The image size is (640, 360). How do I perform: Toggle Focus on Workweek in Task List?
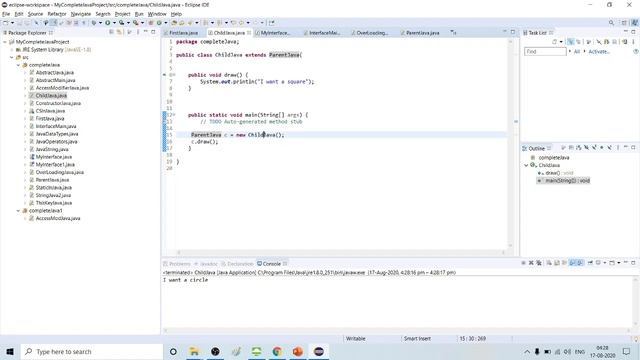pyautogui.click(x=588, y=42)
